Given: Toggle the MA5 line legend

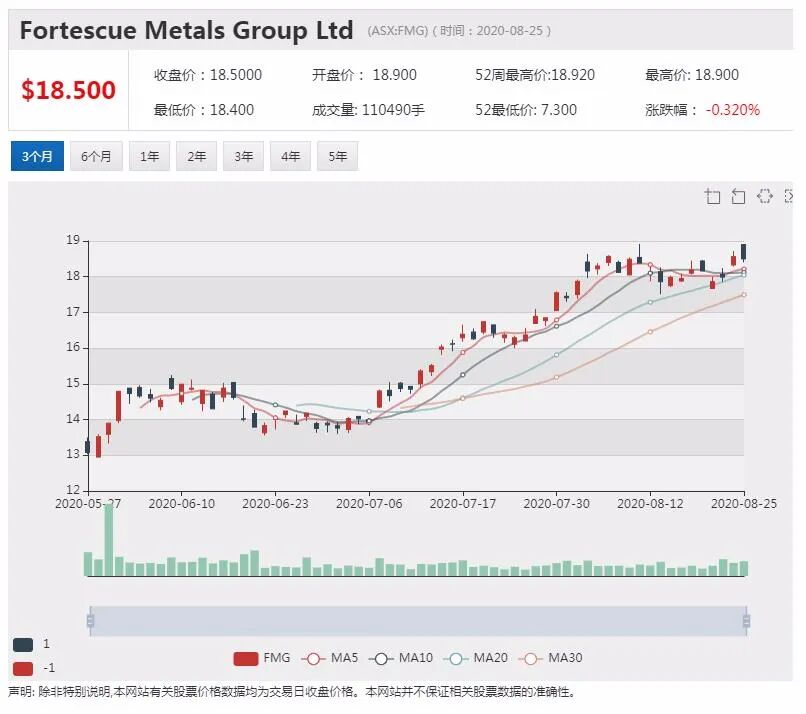Looking at the screenshot, I should click(329, 658).
